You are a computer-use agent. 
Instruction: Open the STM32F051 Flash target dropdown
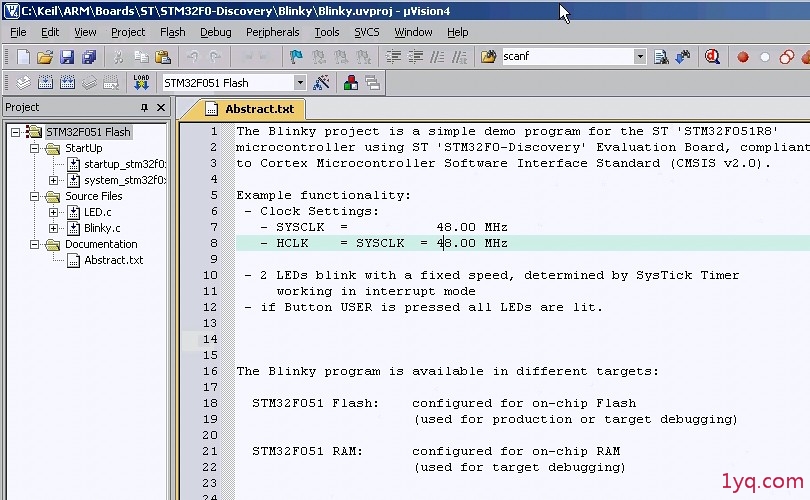tap(300, 83)
